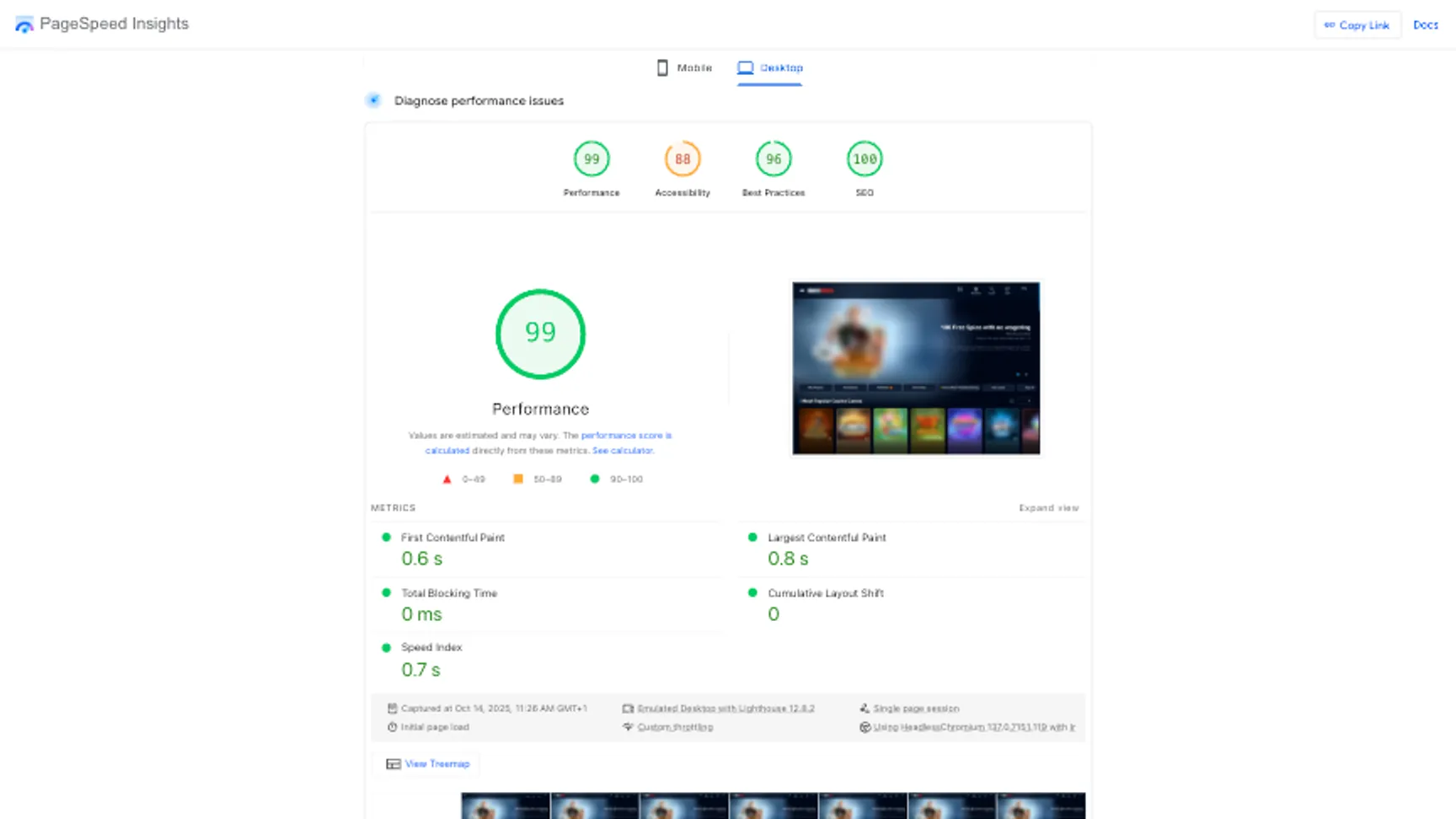Click the PageSpeed Insights logo icon
This screenshot has width=1456, height=819.
click(24, 24)
